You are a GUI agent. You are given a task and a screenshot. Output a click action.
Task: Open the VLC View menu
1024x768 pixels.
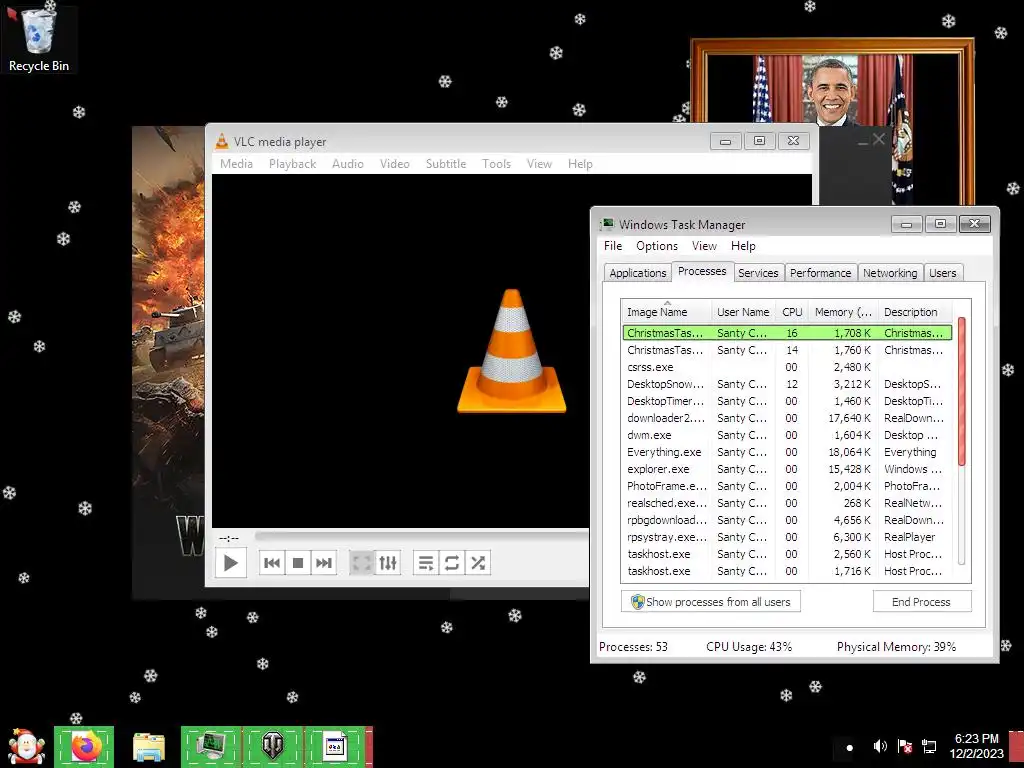pos(539,164)
